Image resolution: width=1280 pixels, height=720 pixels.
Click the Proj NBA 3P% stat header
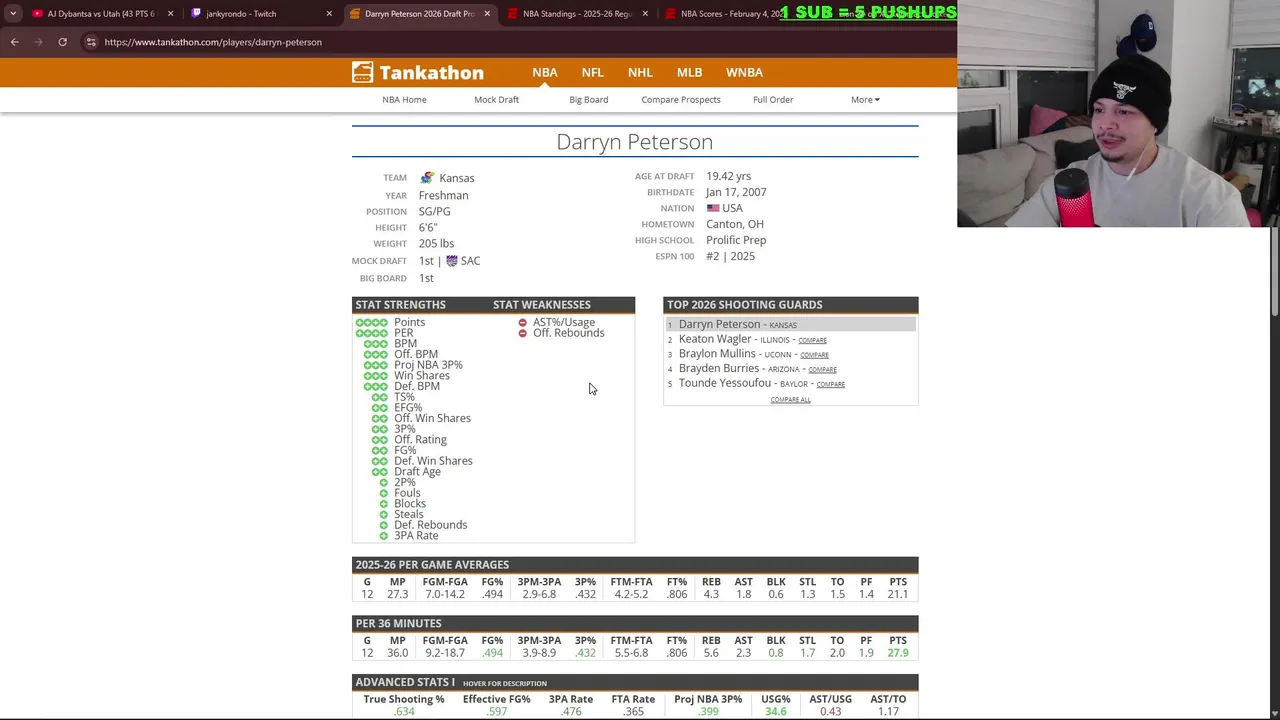point(708,699)
